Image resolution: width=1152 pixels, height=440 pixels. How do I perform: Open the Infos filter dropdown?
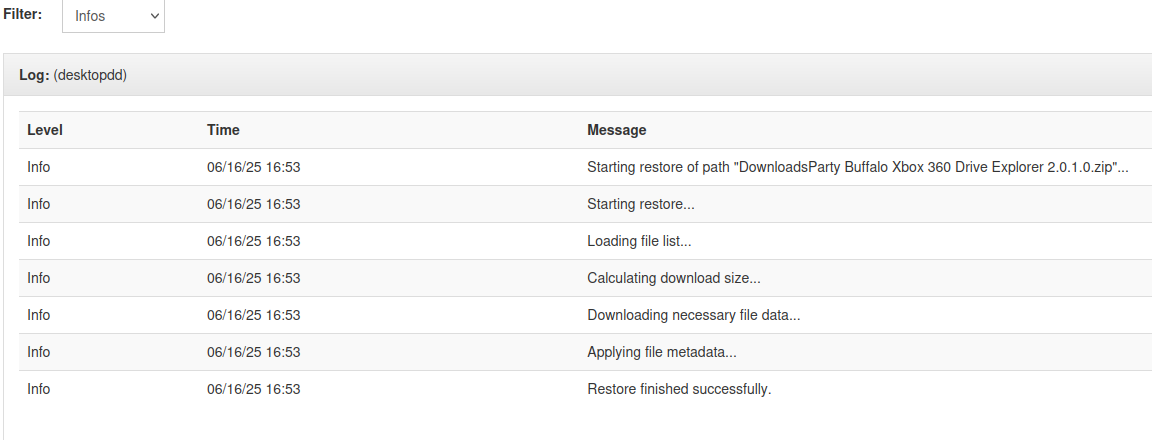point(113,15)
